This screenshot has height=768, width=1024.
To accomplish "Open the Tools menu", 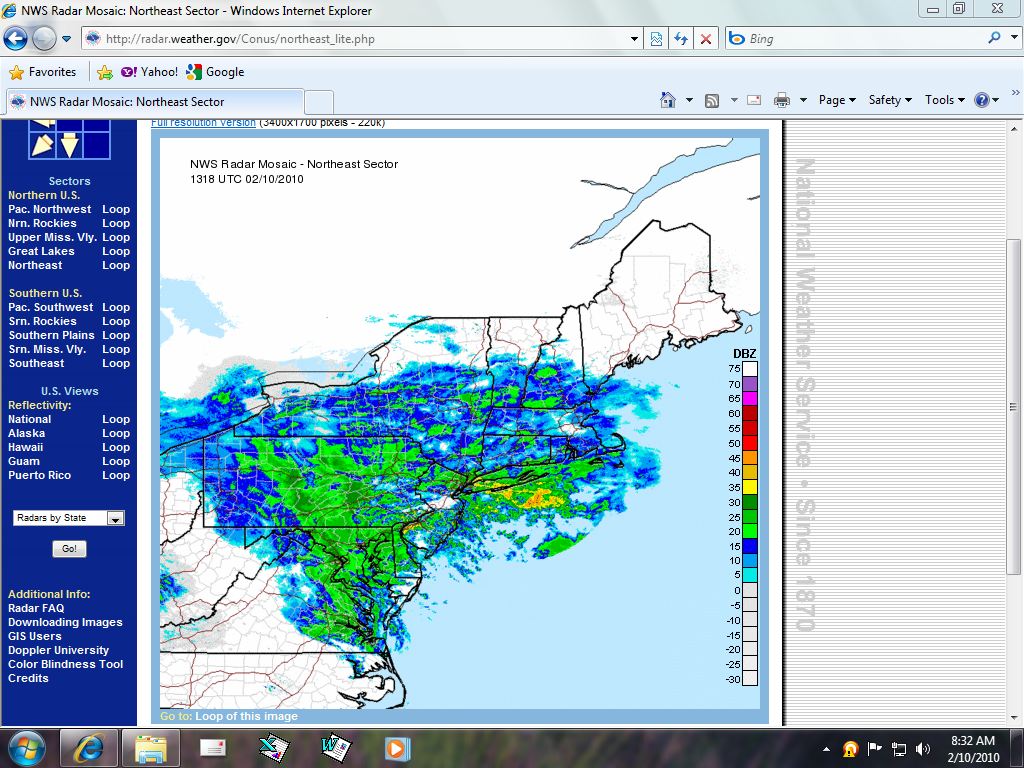I will 944,100.
